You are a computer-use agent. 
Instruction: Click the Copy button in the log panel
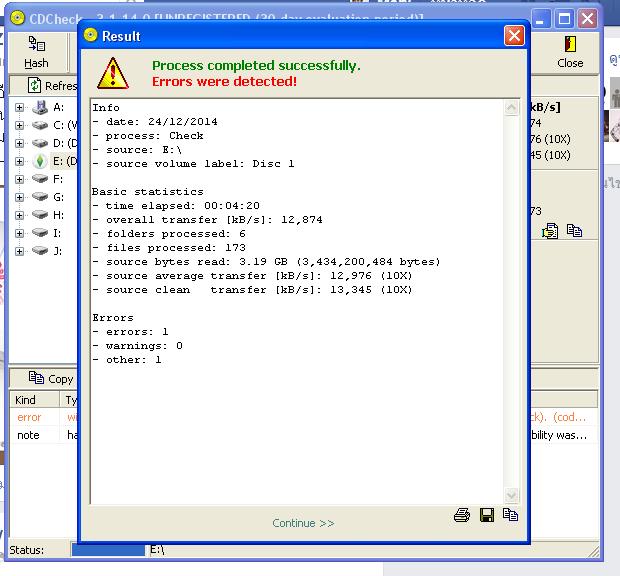[x=51, y=379]
